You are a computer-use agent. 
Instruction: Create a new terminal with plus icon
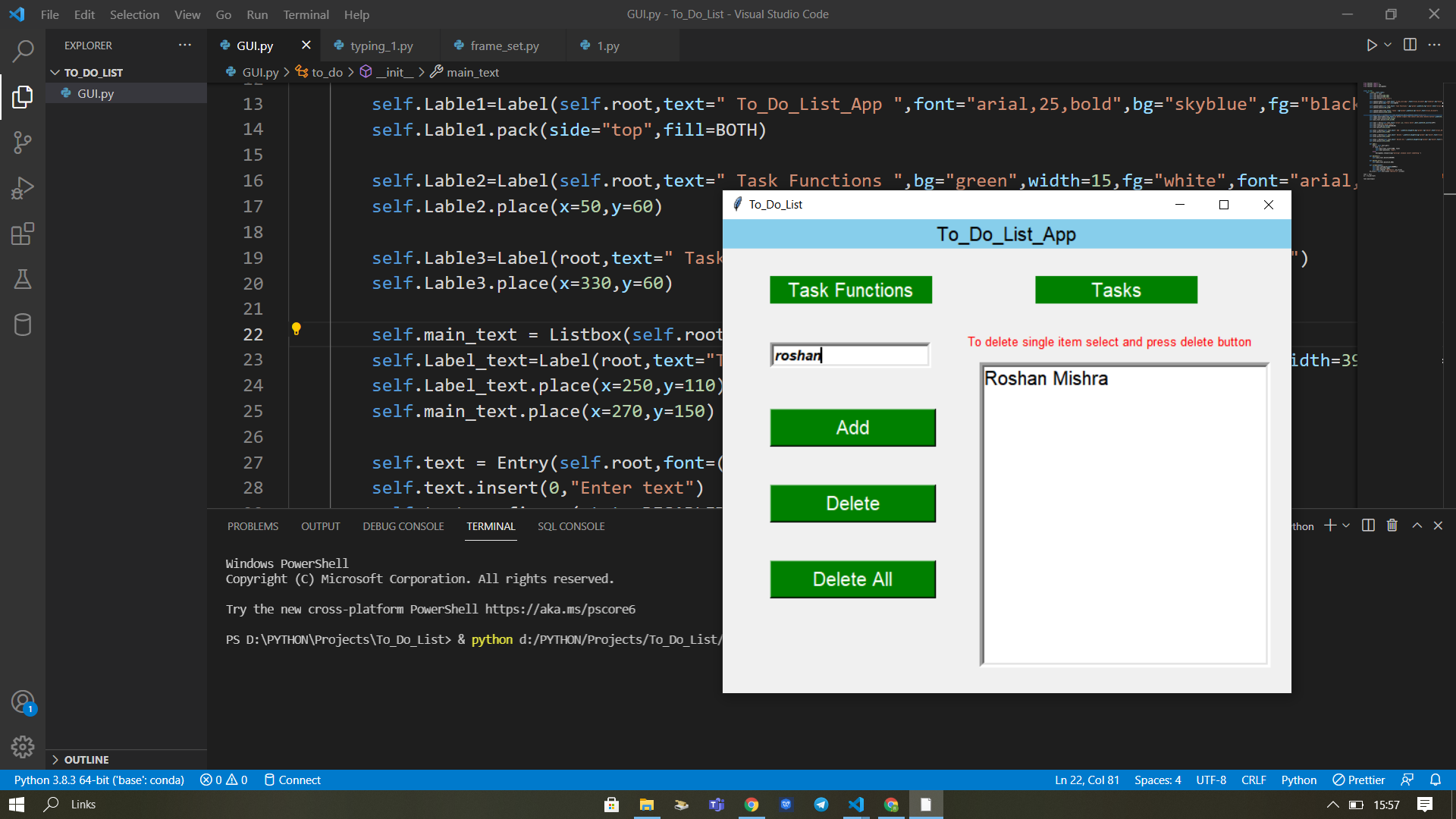coord(1330,526)
